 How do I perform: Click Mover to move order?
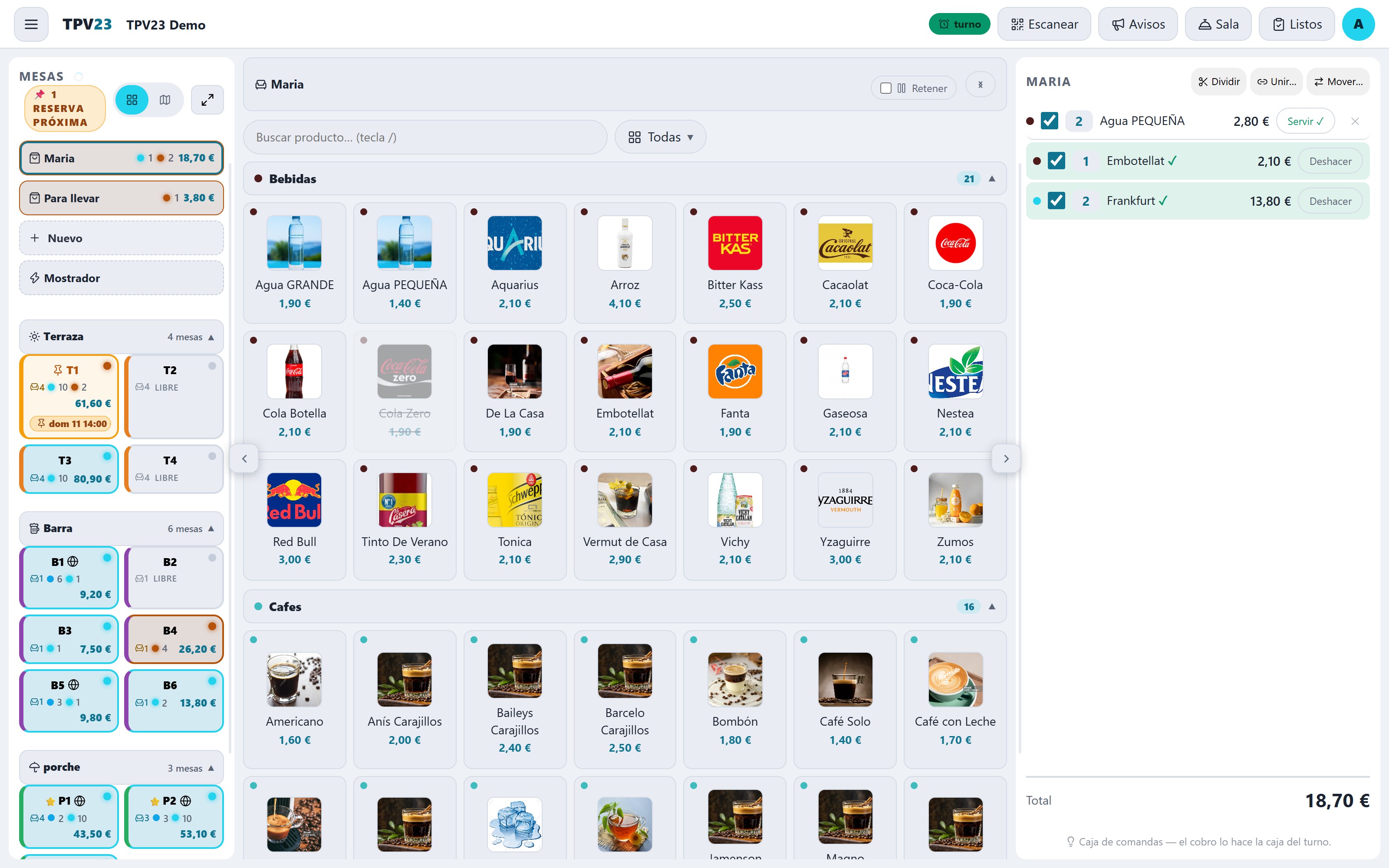(1338, 82)
